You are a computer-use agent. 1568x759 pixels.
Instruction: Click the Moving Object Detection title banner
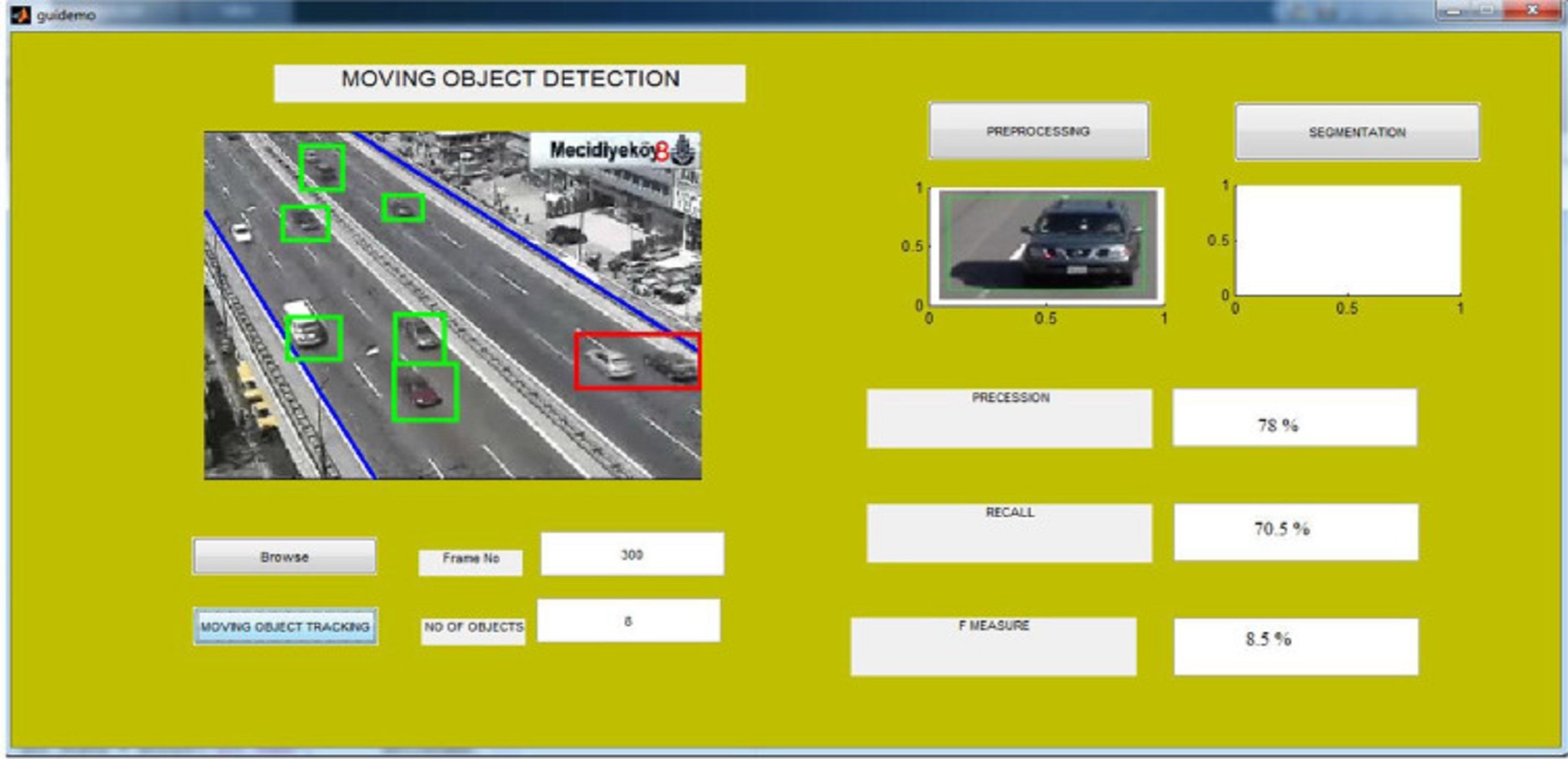point(509,83)
